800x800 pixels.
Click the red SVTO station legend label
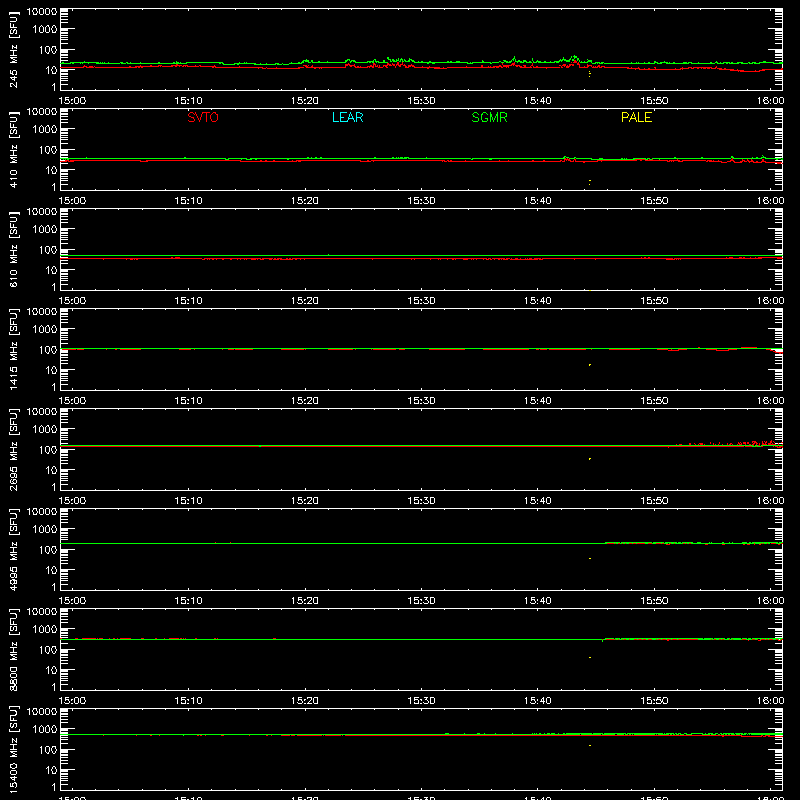point(203,117)
